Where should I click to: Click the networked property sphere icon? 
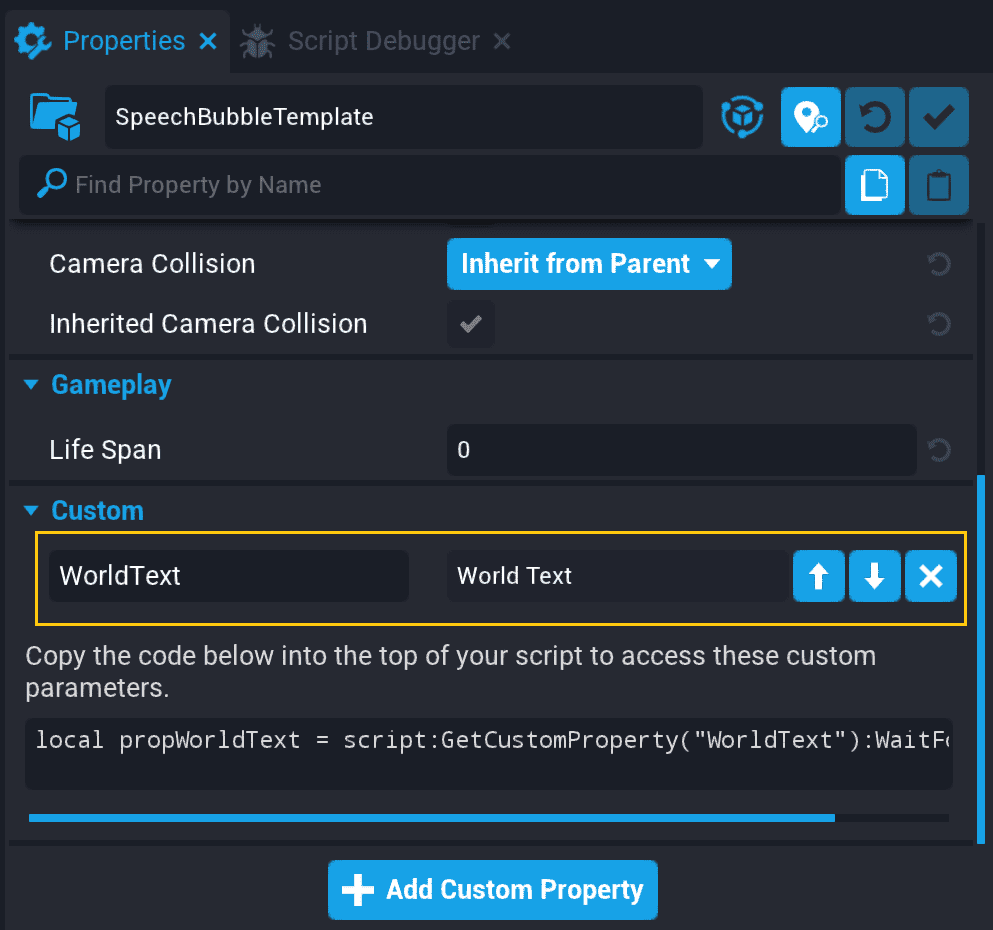(x=742, y=117)
